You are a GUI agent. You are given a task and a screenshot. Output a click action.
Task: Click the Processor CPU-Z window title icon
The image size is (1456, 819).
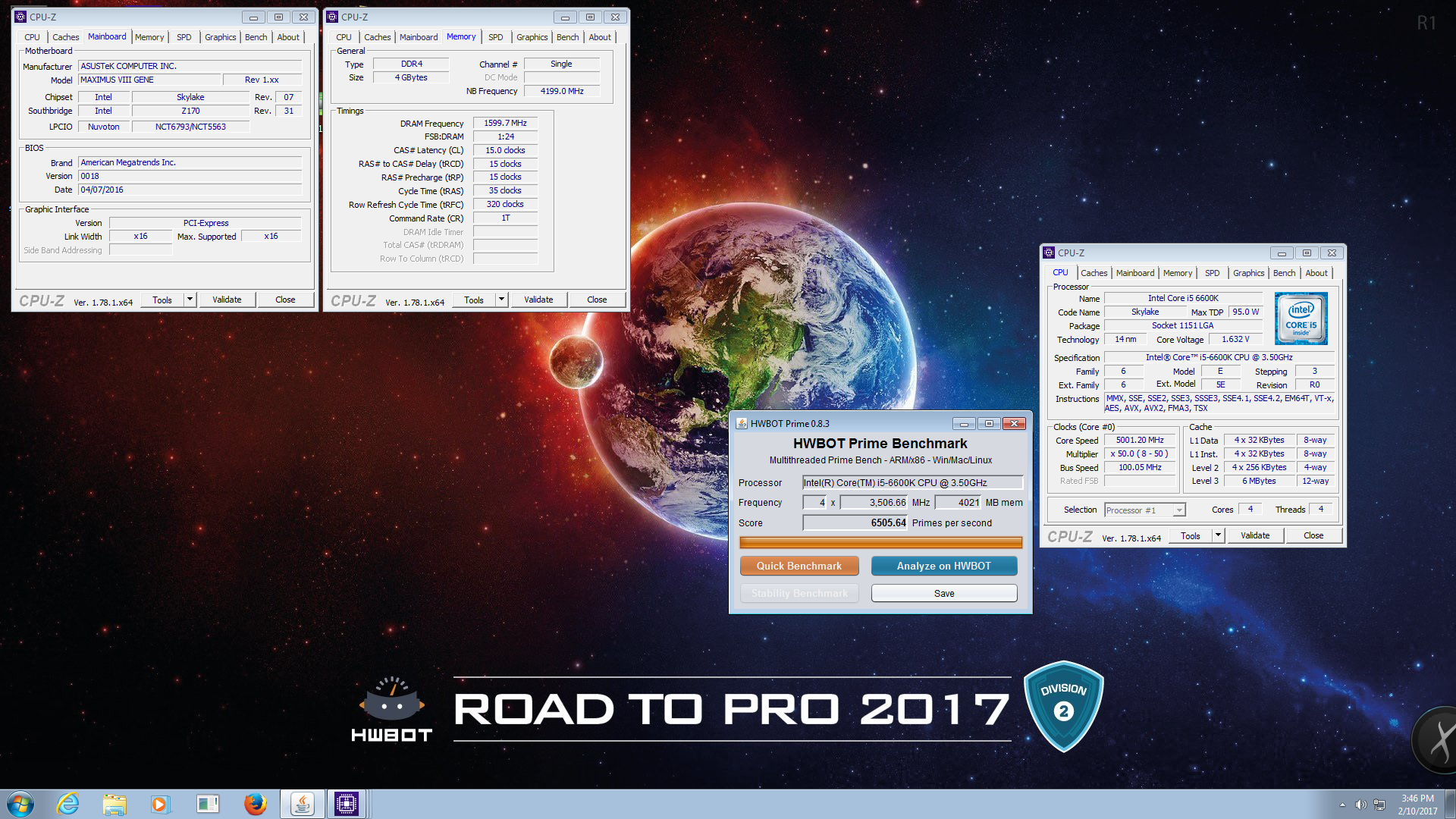click(1049, 253)
